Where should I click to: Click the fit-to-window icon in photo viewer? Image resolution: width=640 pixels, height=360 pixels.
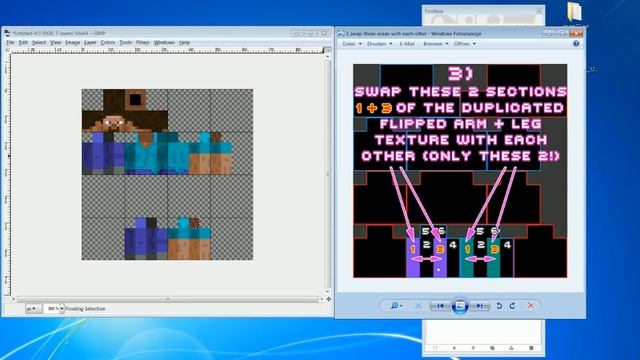pyautogui.click(x=418, y=306)
